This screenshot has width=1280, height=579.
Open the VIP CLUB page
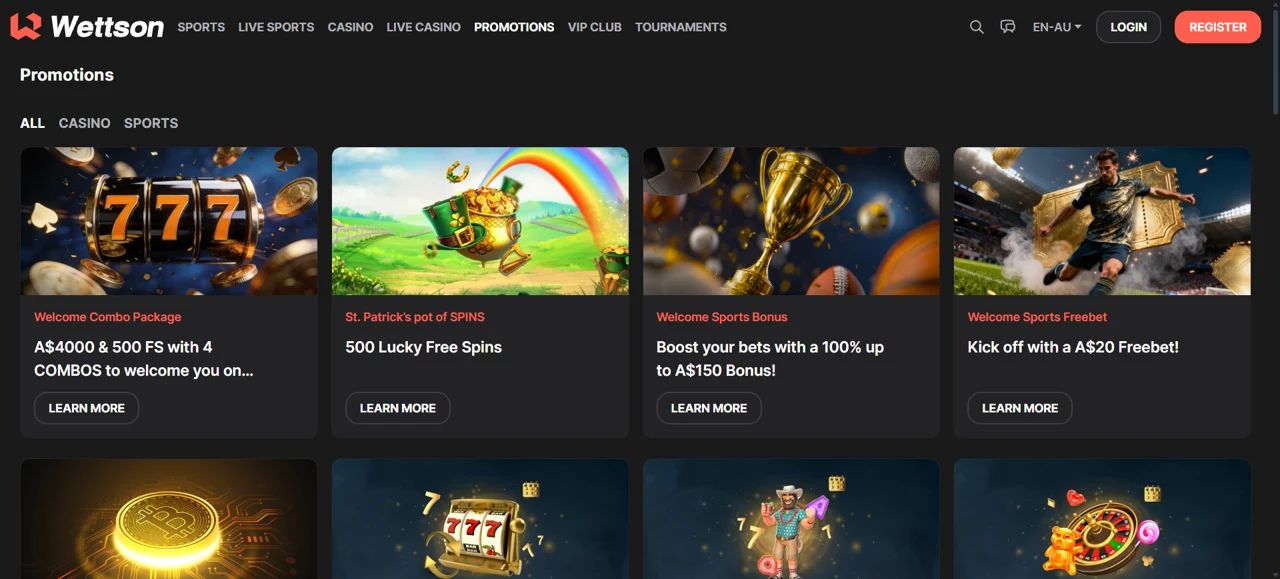(594, 27)
